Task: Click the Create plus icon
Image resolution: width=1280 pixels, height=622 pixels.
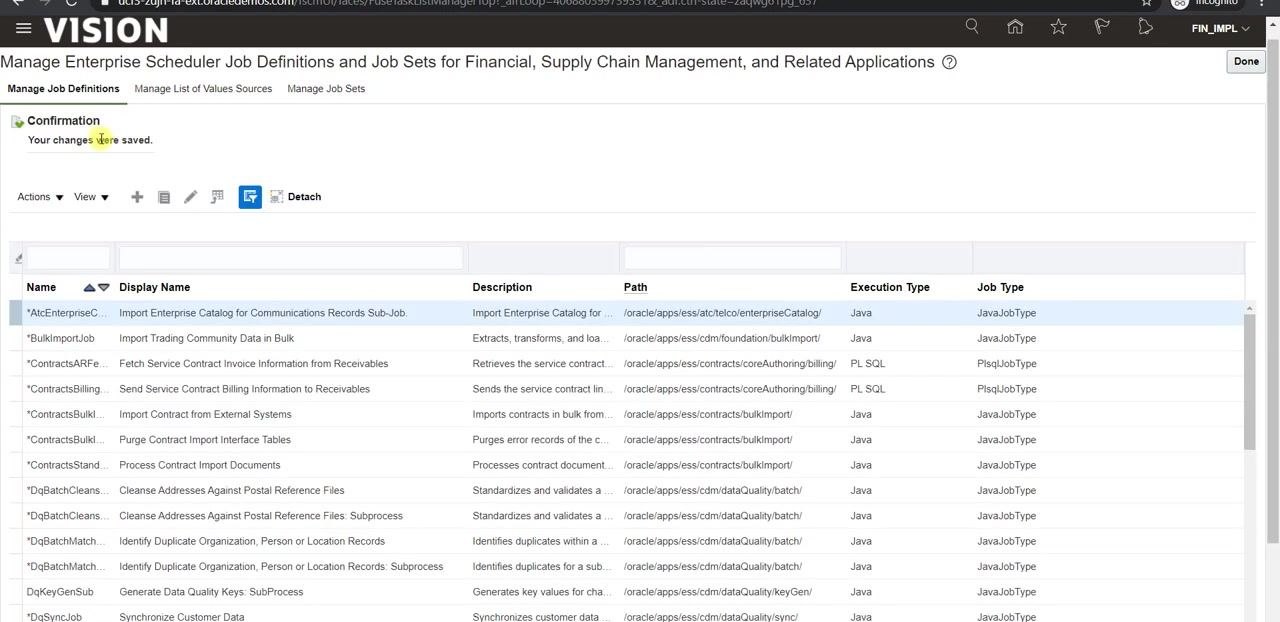Action: point(137,197)
